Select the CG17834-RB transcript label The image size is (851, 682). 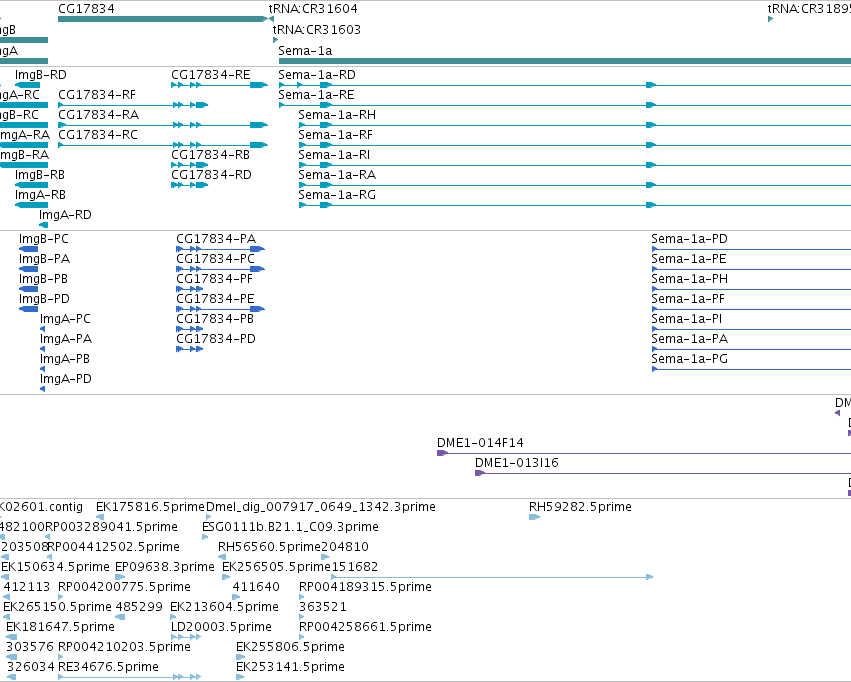click(x=211, y=155)
